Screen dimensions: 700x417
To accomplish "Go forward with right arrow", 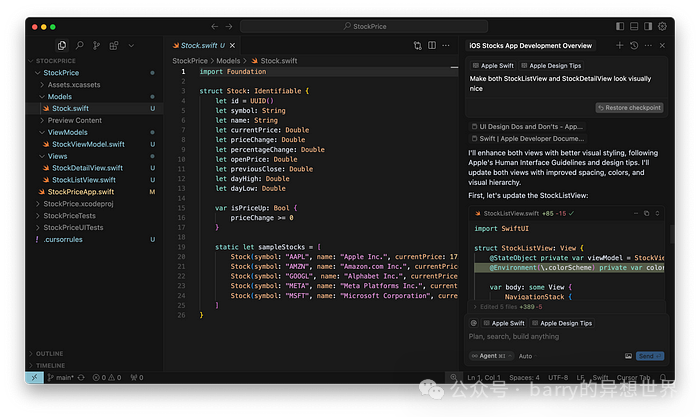I will tap(229, 26).
